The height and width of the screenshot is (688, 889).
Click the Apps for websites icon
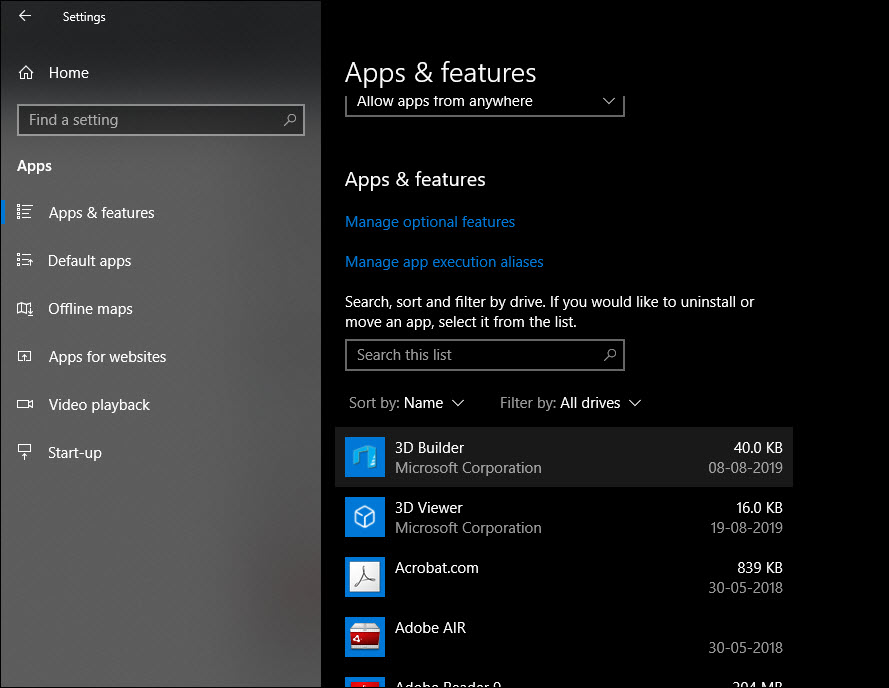pyautogui.click(x=25, y=356)
